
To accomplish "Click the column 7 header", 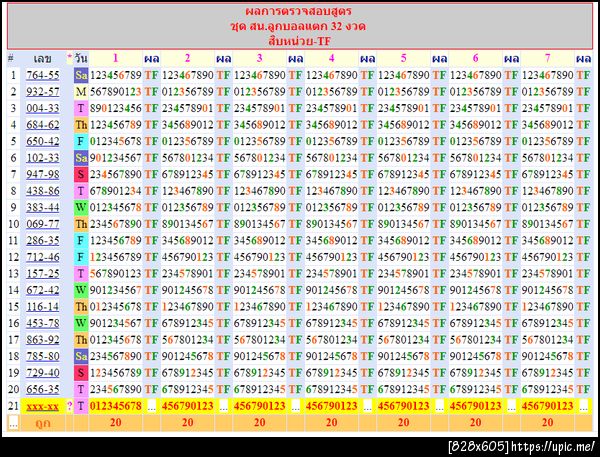I will click(x=547, y=58).
